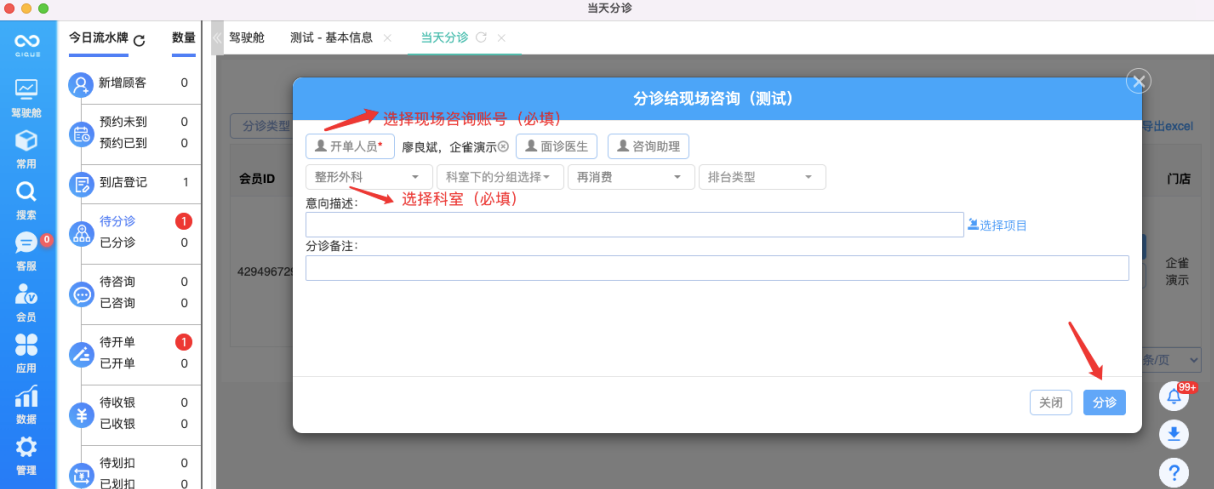
Task: Open the 排台类型 dropdown
Action: click(762, 177)
